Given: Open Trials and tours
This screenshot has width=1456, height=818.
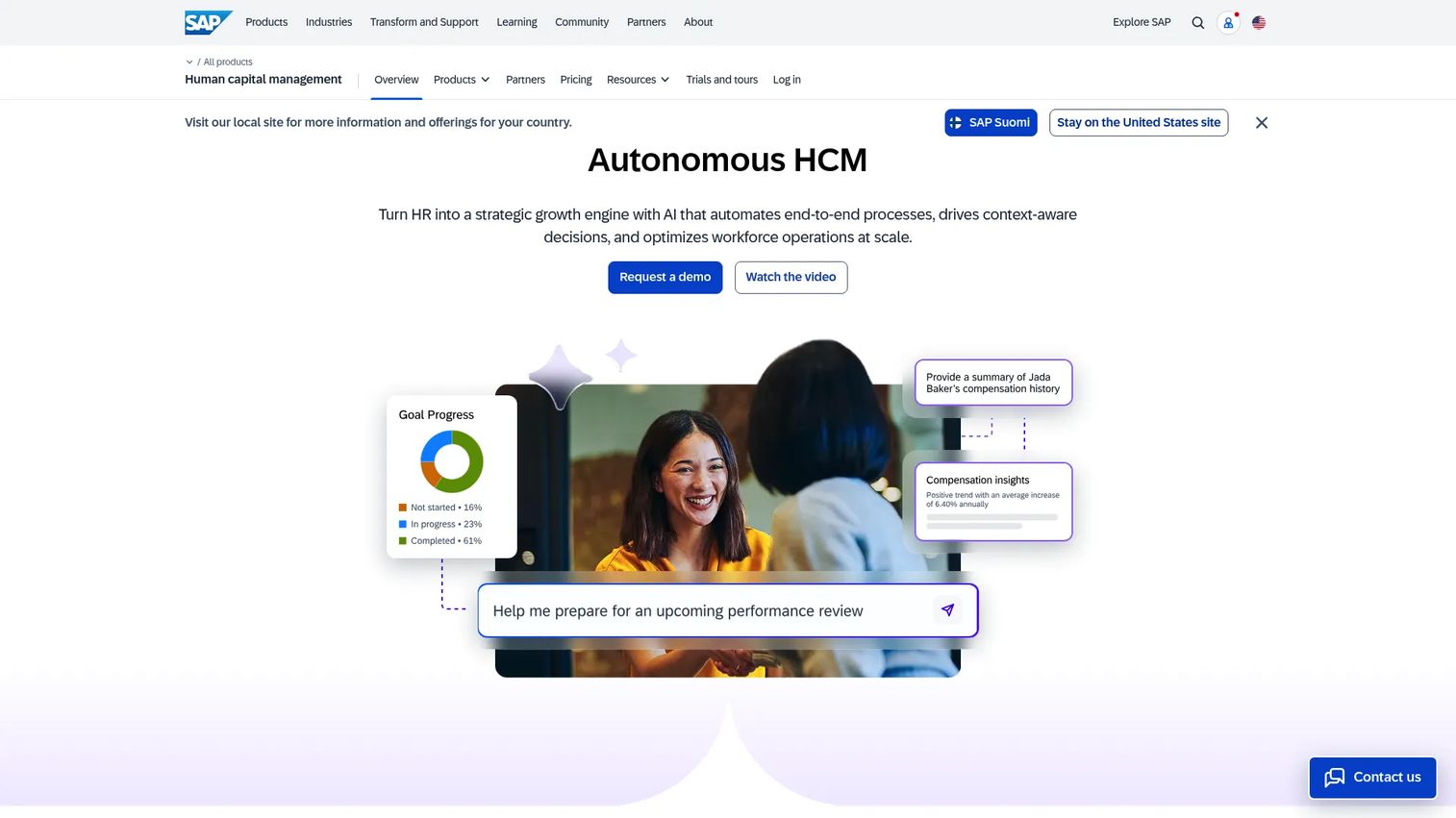Looking at the screenshot, I should click(x=721, y=80).
